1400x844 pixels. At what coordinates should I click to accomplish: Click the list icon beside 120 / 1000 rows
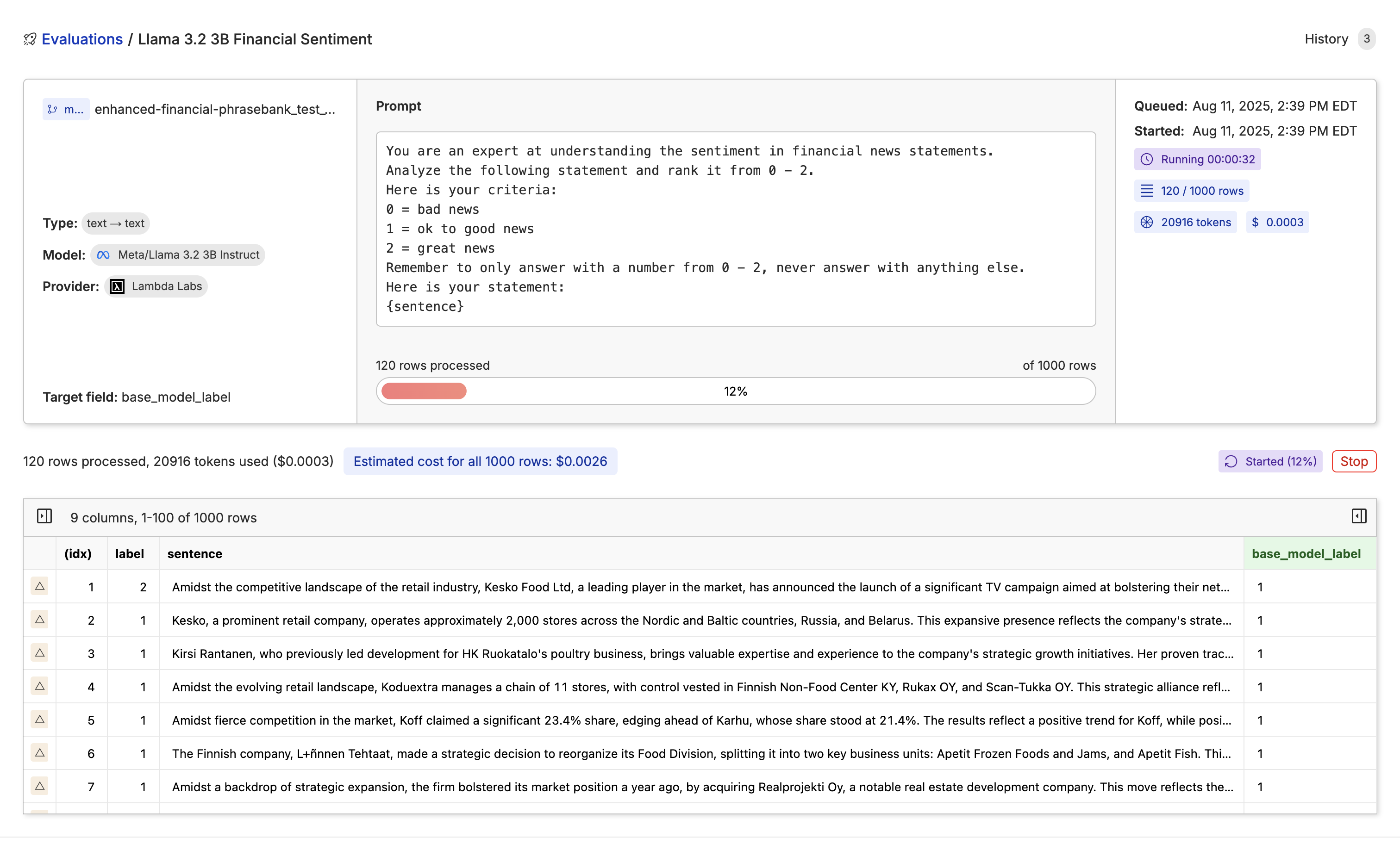pyautogui.click(x=1147, y=191)
